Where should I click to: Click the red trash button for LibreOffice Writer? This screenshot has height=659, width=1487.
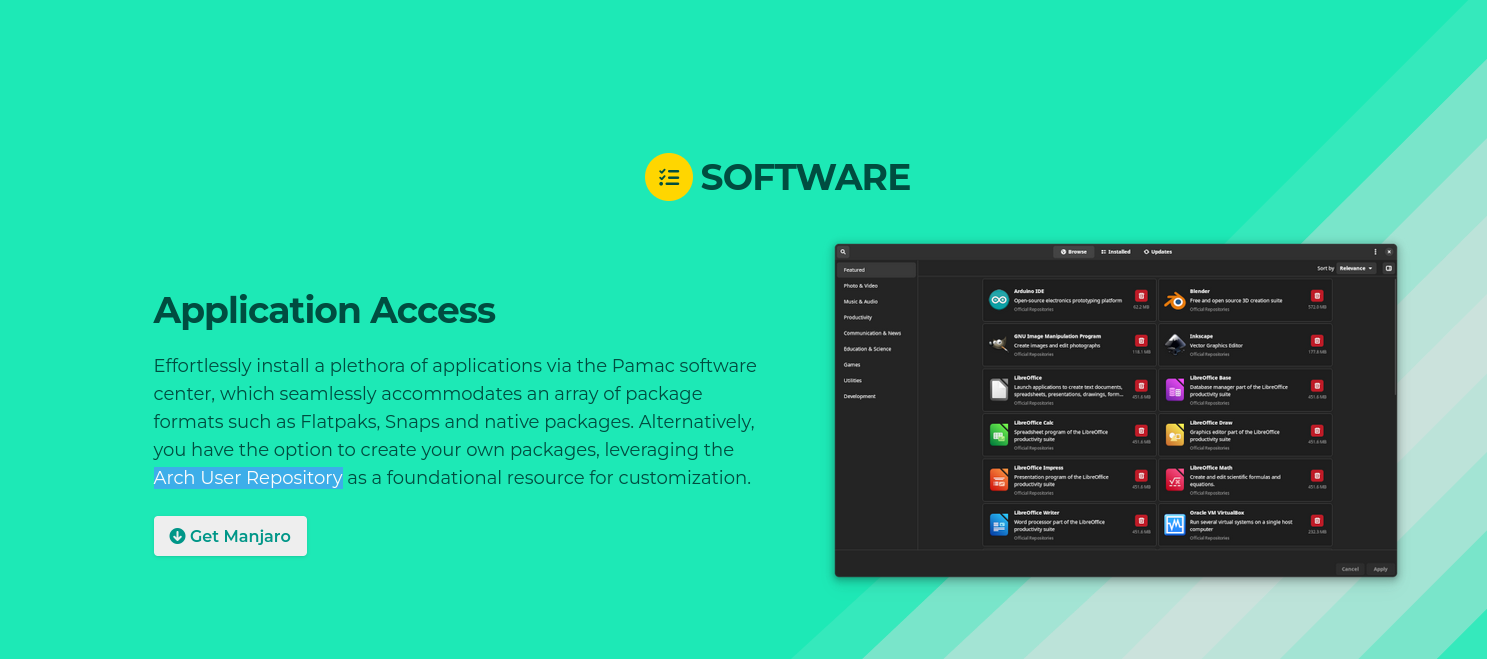(1141, 521)
